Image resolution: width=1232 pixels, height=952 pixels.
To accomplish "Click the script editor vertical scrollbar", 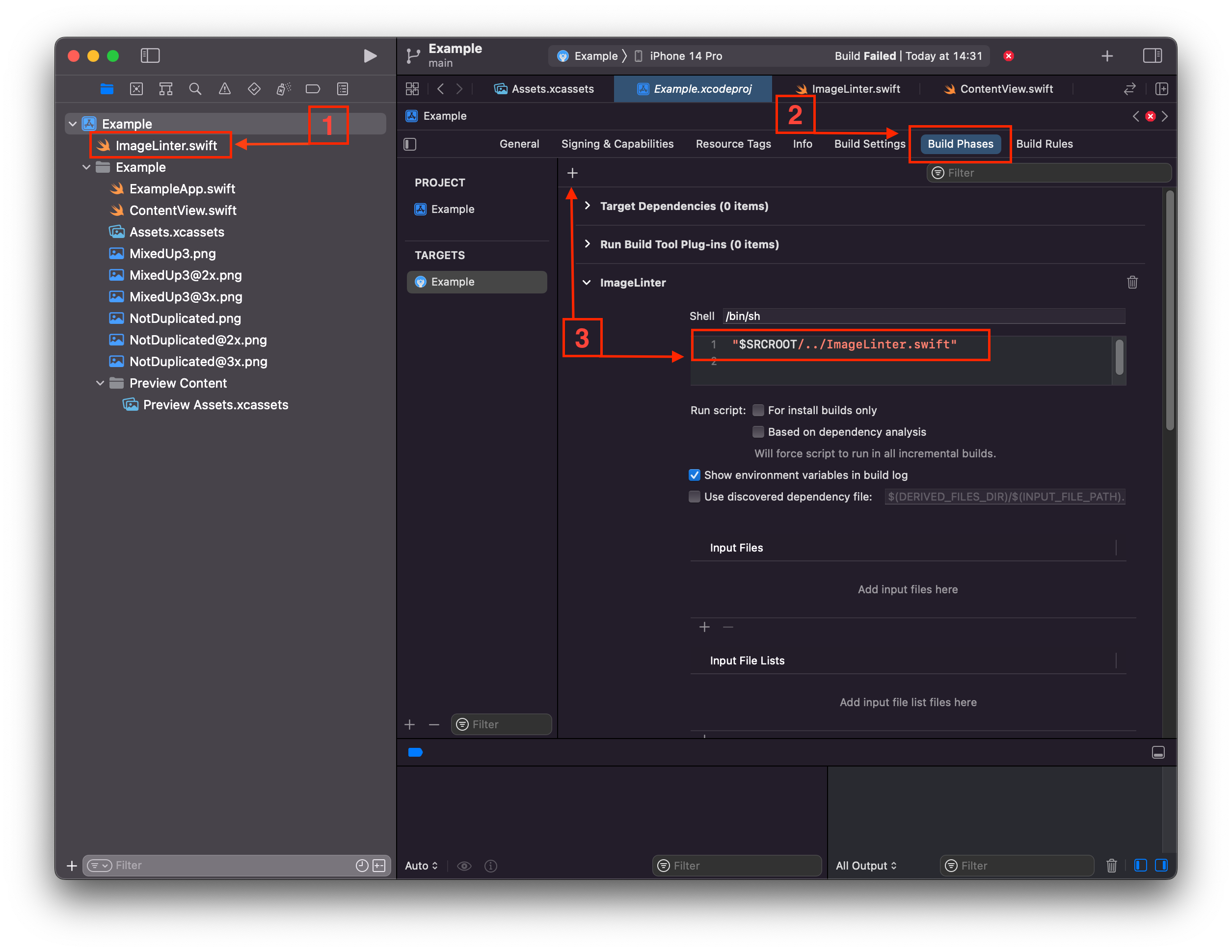I will (1120, 357).
